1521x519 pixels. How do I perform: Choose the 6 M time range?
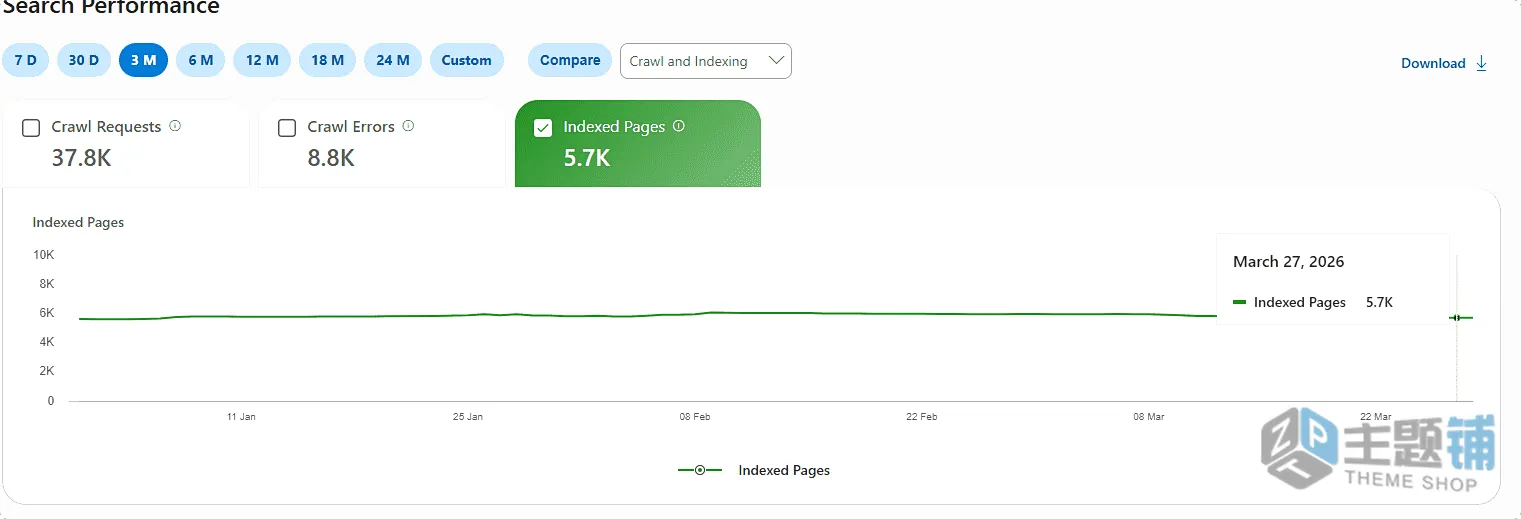(x=201, y=60)
